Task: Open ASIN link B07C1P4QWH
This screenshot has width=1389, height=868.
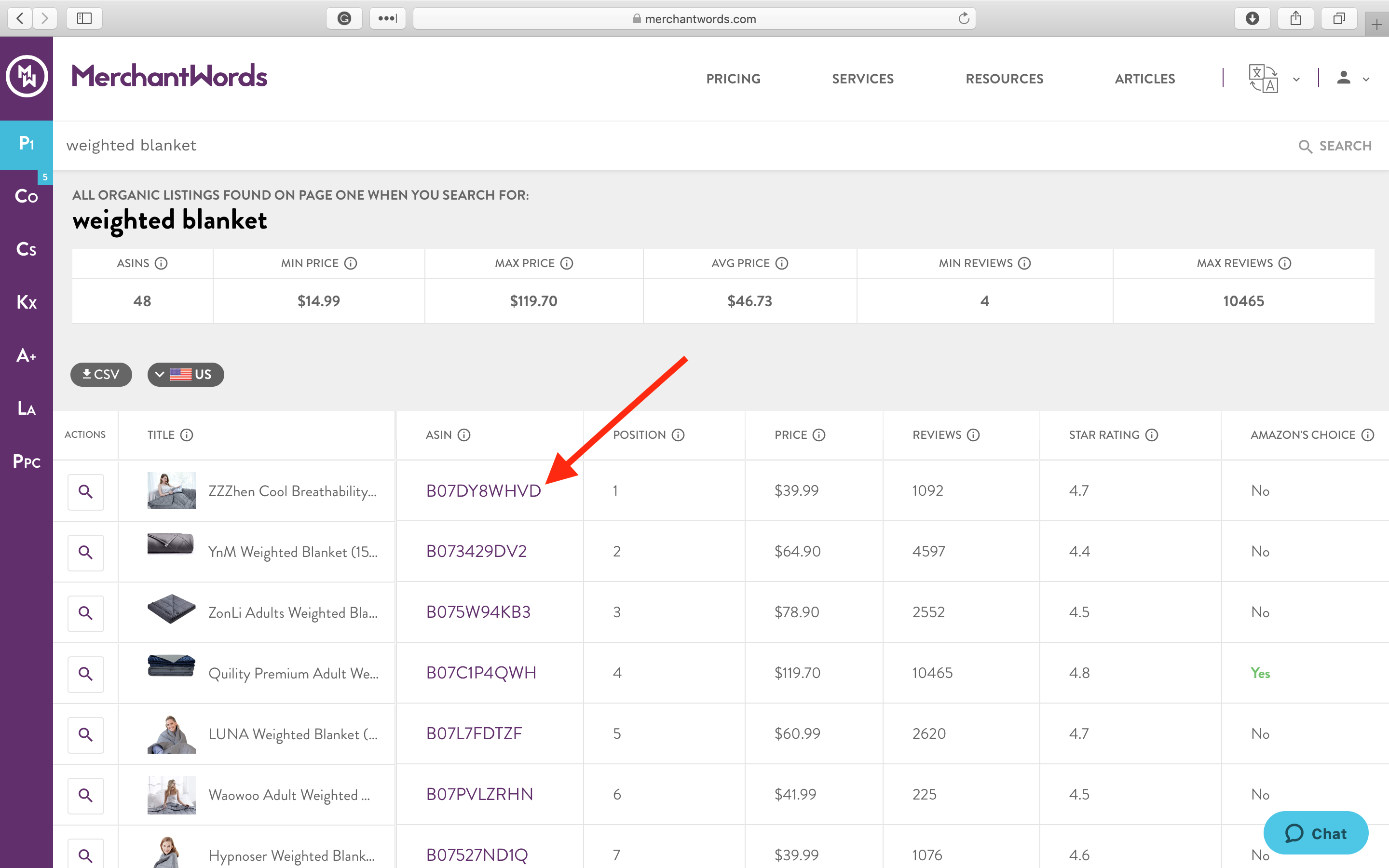Action: point(481,673)
